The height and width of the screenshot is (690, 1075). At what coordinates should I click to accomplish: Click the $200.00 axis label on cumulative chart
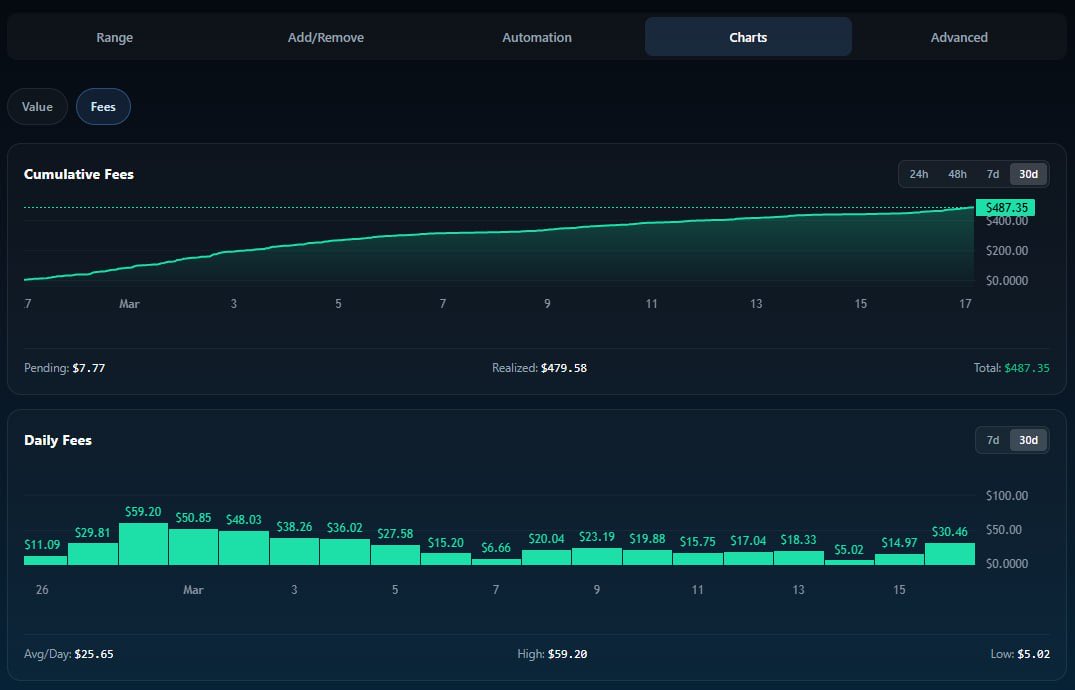(x=1007, y=250)
